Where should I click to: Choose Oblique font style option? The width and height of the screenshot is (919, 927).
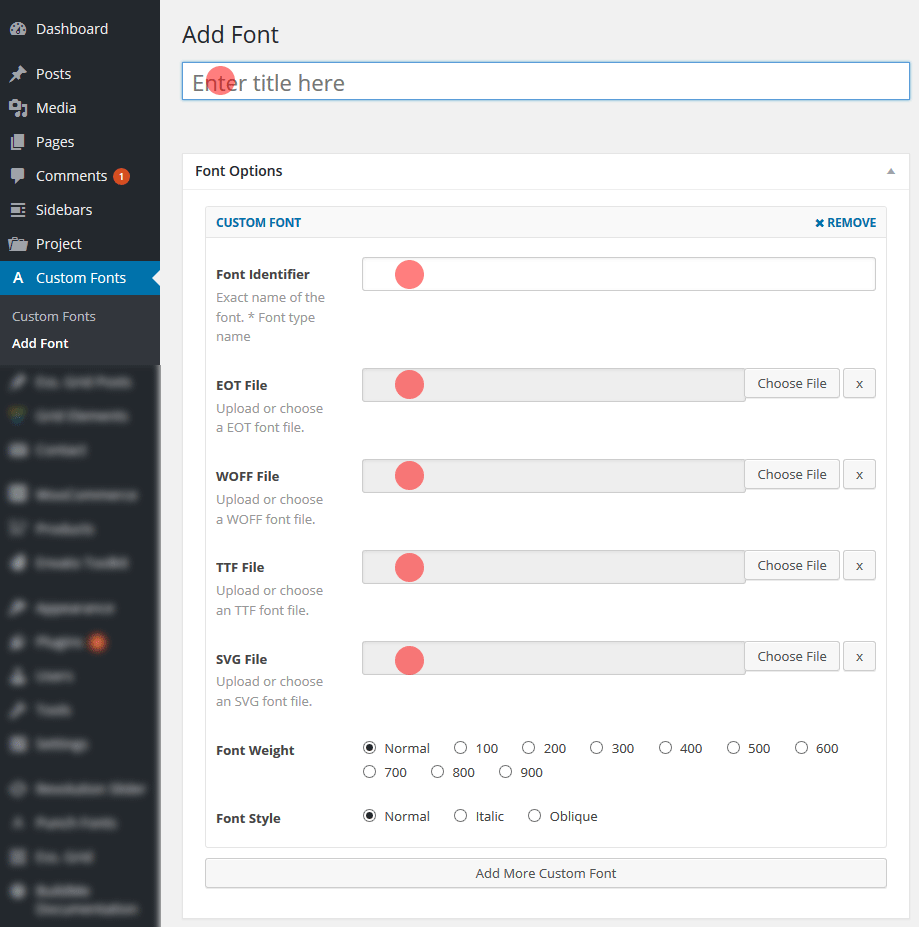tap(535, 816)
